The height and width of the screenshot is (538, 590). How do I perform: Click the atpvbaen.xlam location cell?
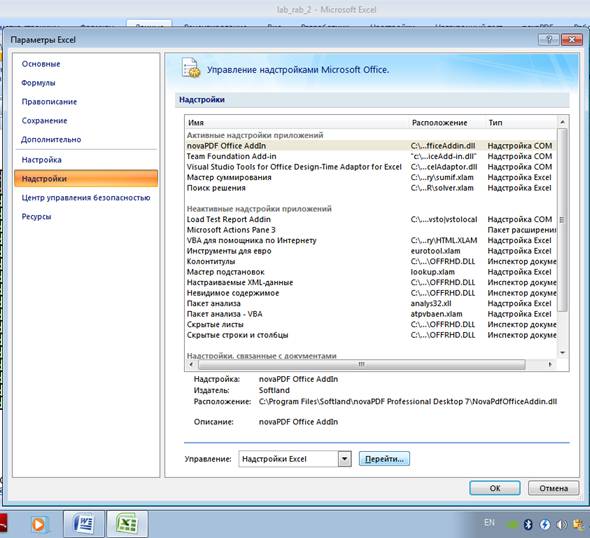coord(436,314)
